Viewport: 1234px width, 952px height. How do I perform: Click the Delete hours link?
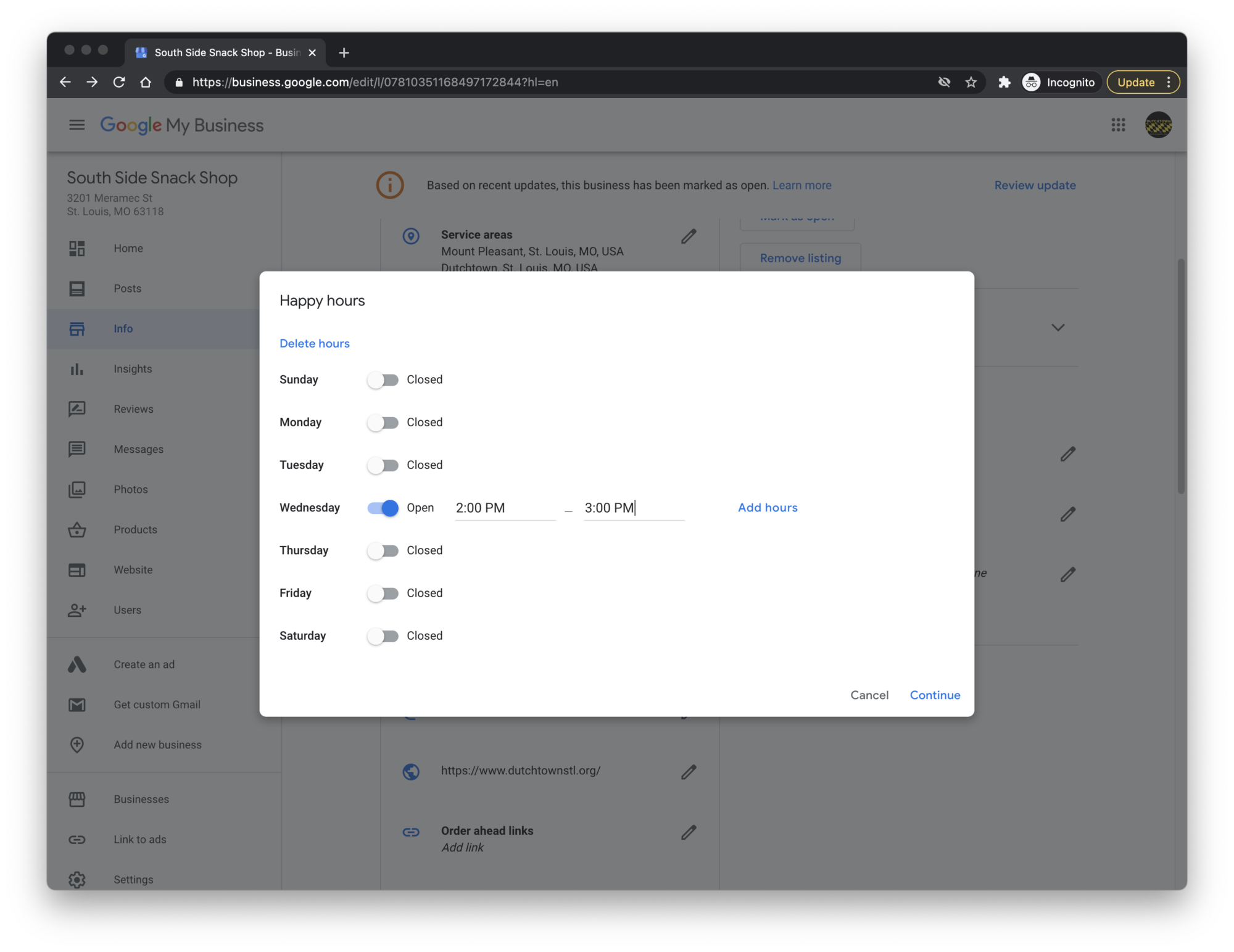click(x=315, y=344)
